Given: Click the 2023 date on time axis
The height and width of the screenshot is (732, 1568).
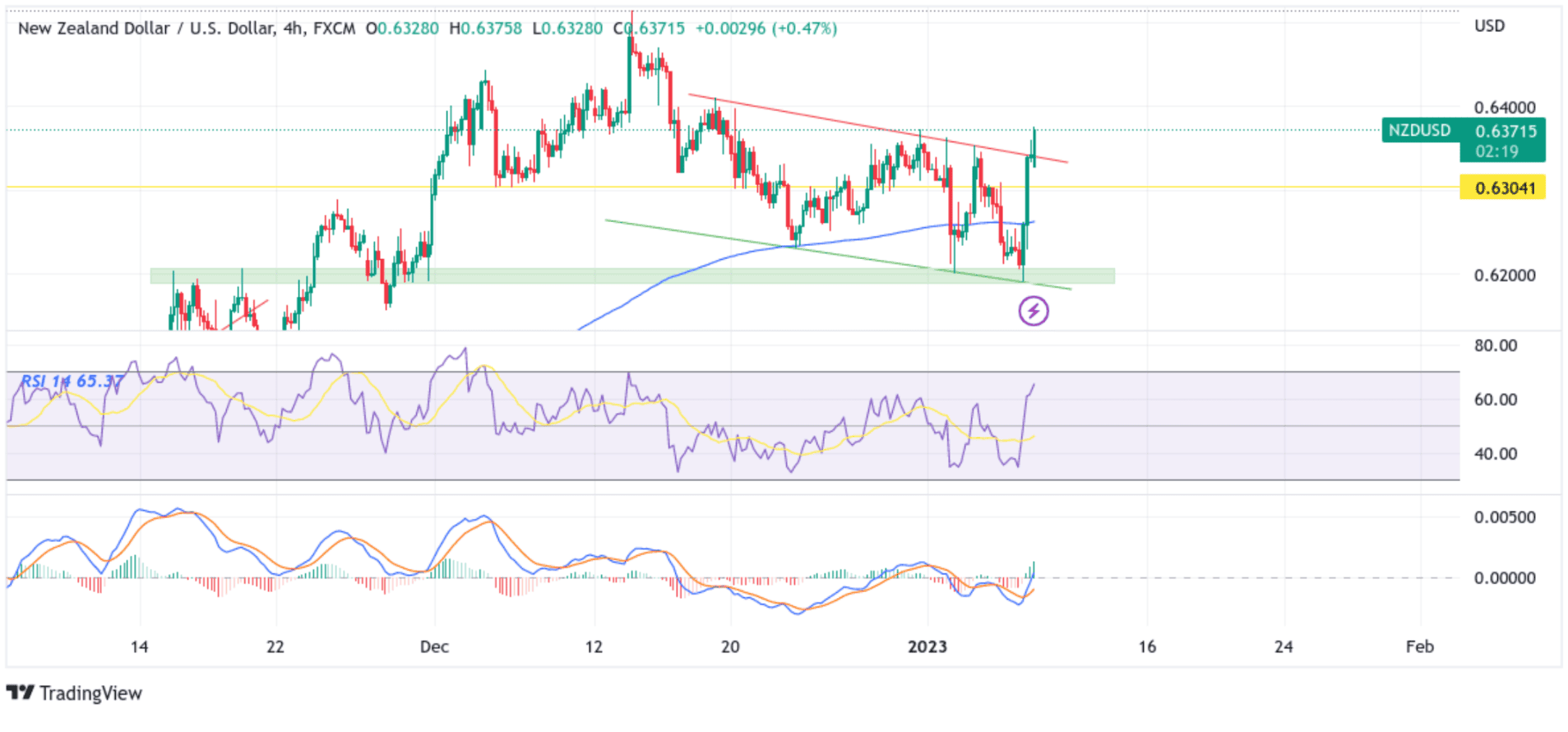Looking at the screenshot, I should 927,646.
